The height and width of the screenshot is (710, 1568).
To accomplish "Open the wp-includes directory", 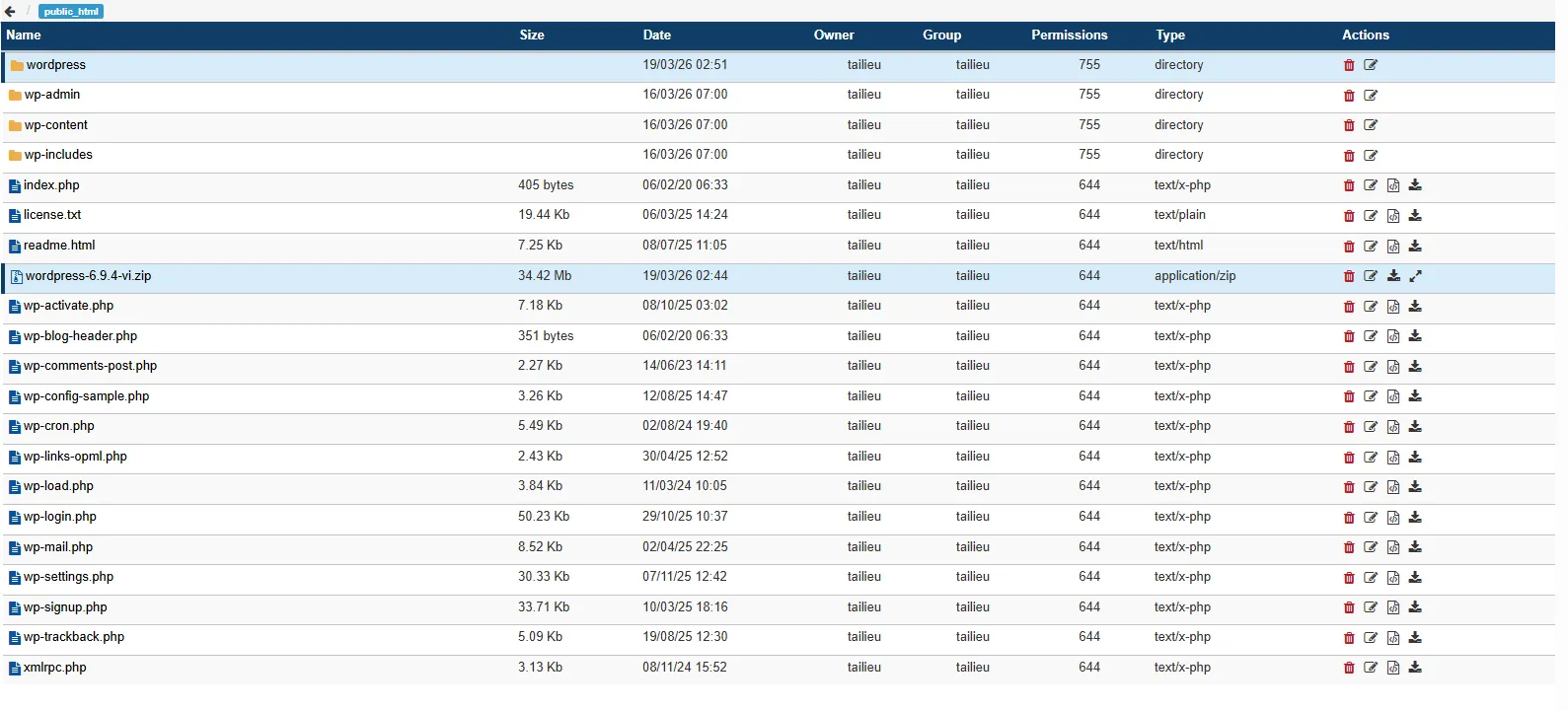I will pyautogui.click(x=58, y=155).
